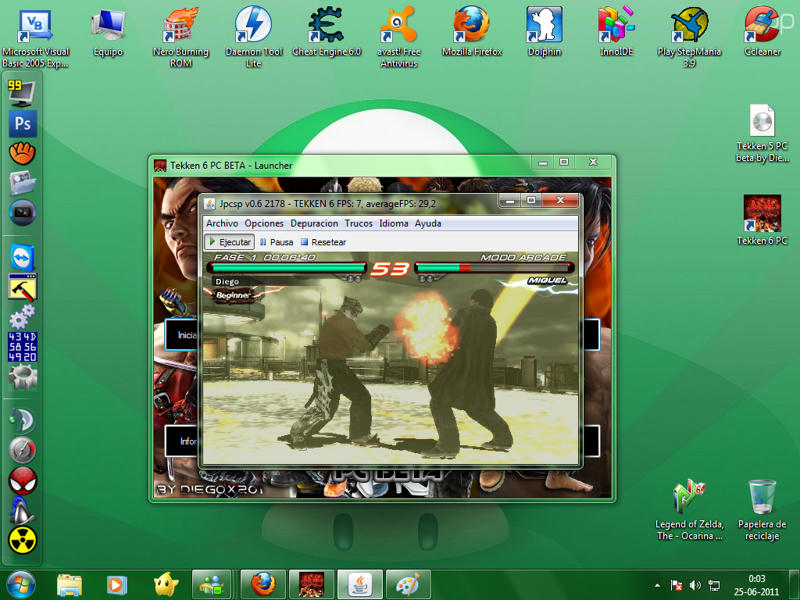The width and height of the screenshot is (800, 600).
Task: Show hidden tray icons arrow
Action: pos(657,585)
